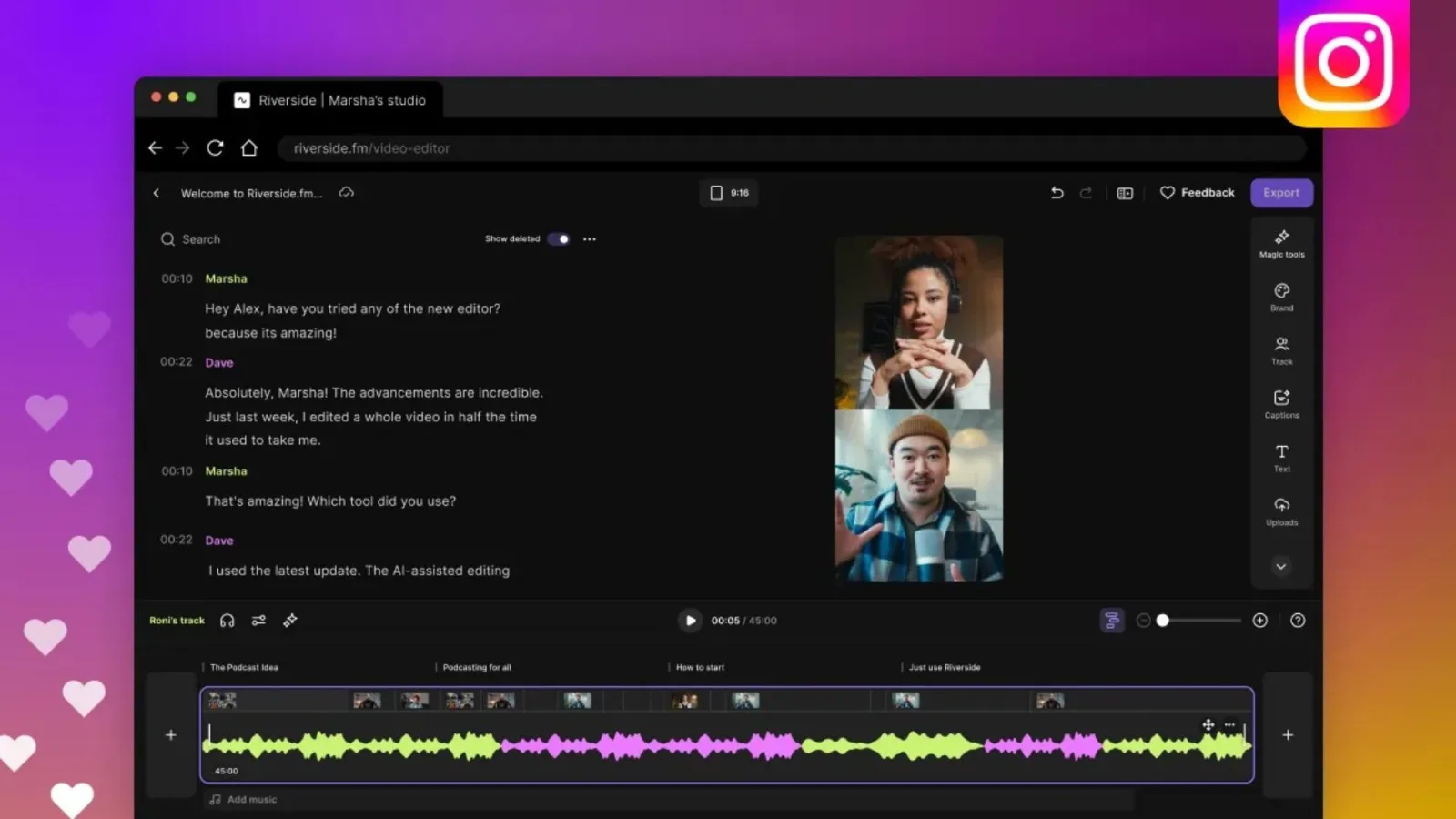This screenshot has height=819, width=1456.
Task: Click transcript line 'Absolutely, Marsha! The advancements'
Action: coord(374,393)
